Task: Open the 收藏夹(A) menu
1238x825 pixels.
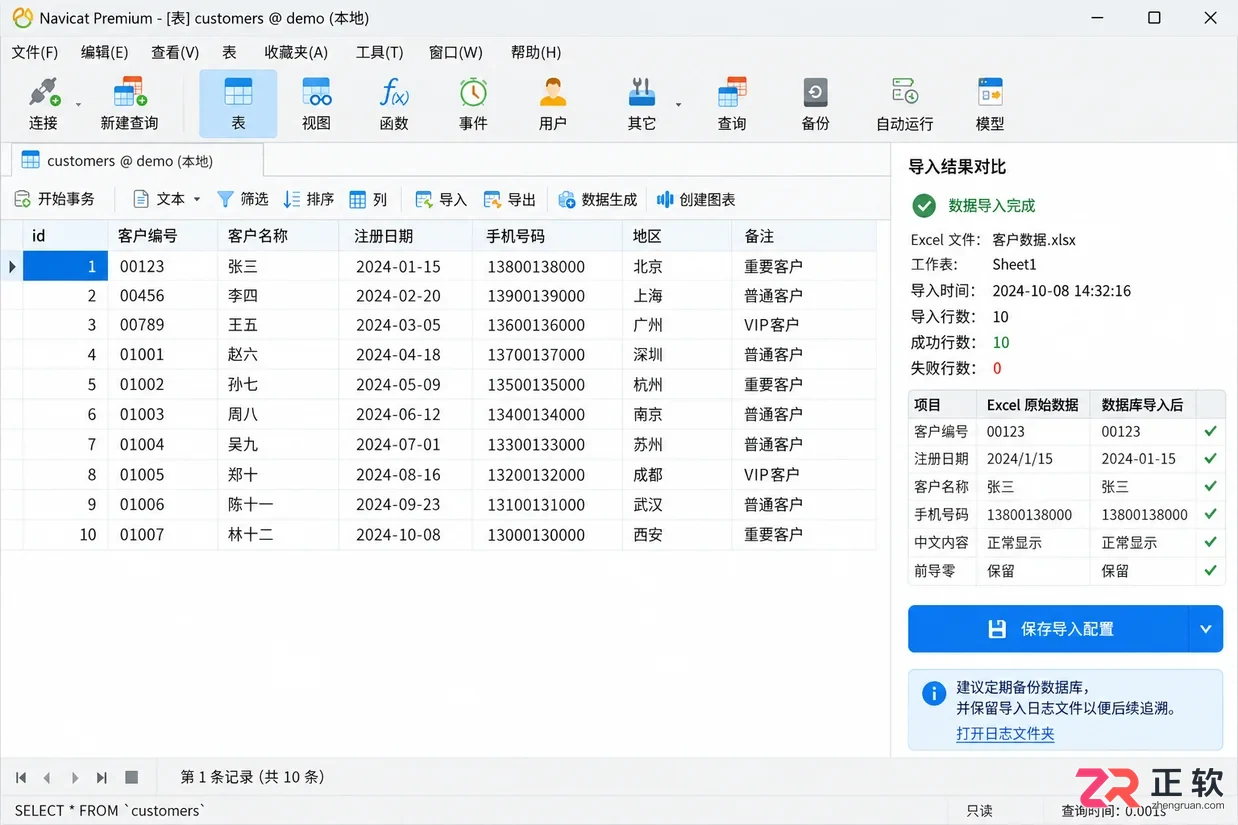Action: [x=296, y=52]
